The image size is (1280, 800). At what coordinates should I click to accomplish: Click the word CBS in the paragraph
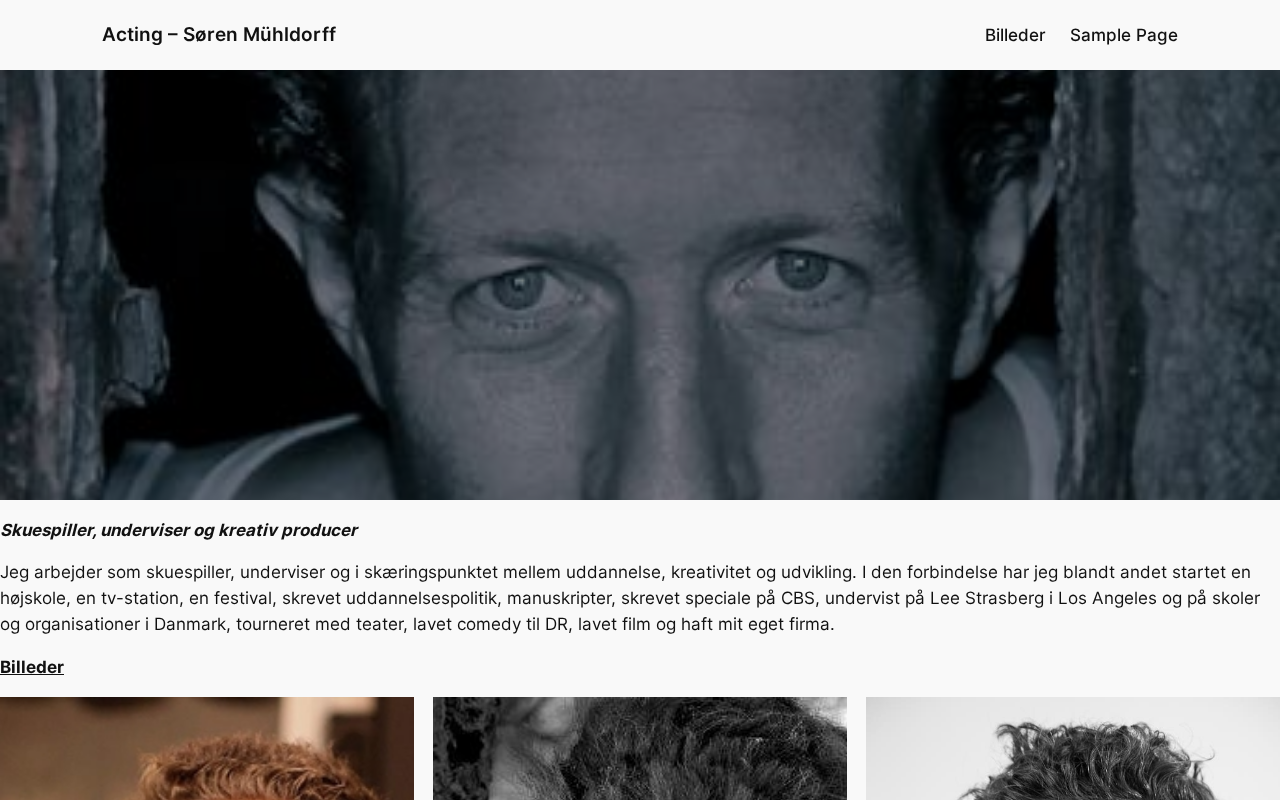798,598
